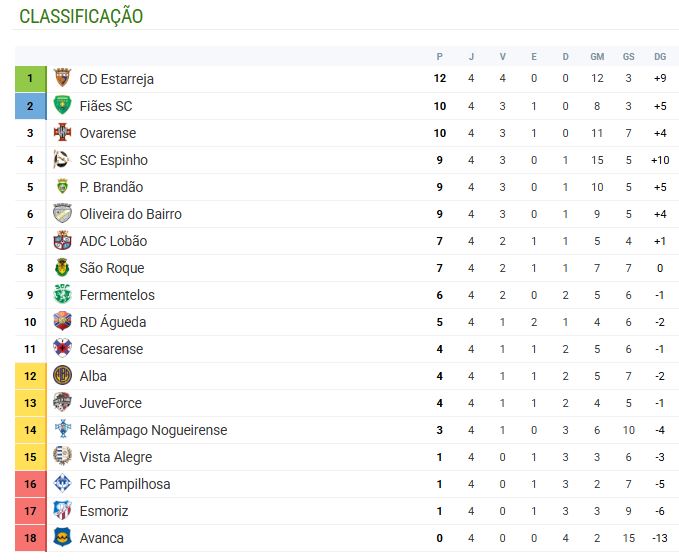Select the RD Águeda team name
679x560 pixels.
point(112,322)
